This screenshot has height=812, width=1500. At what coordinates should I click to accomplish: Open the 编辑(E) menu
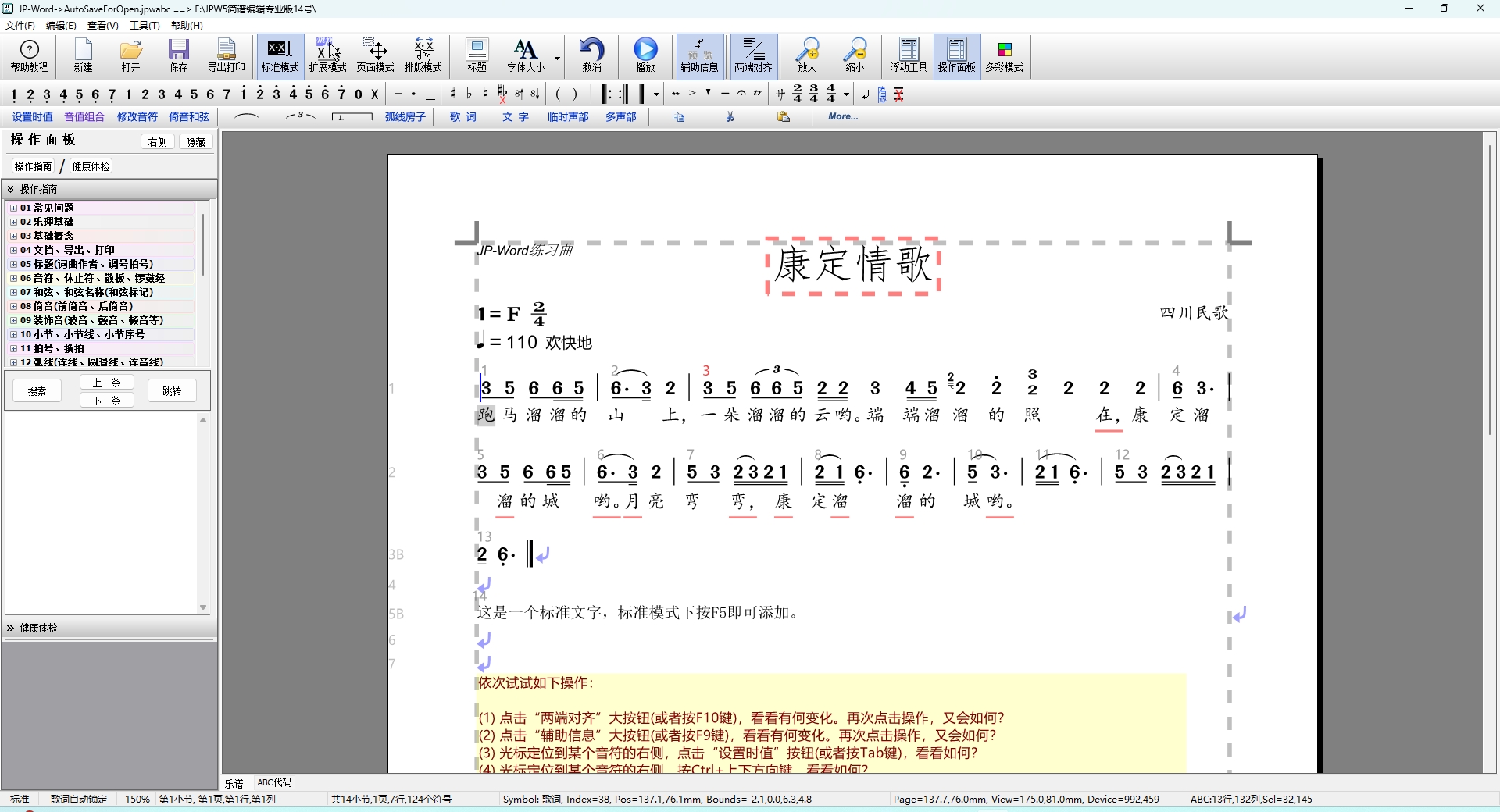click(61, 26)
